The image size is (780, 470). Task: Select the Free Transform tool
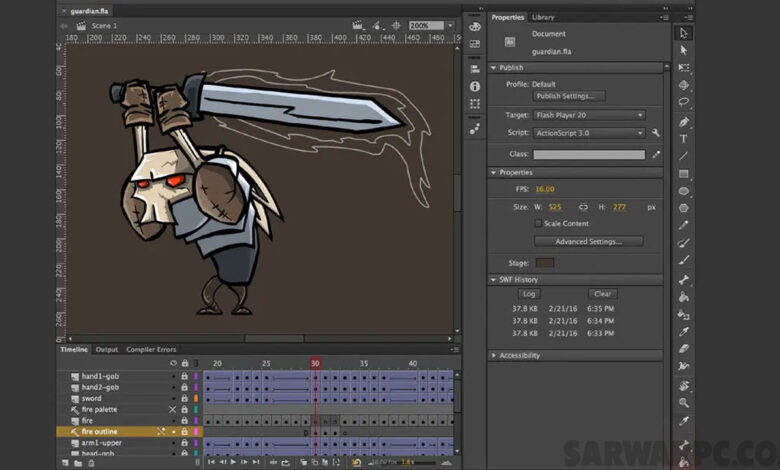(684, 68)
